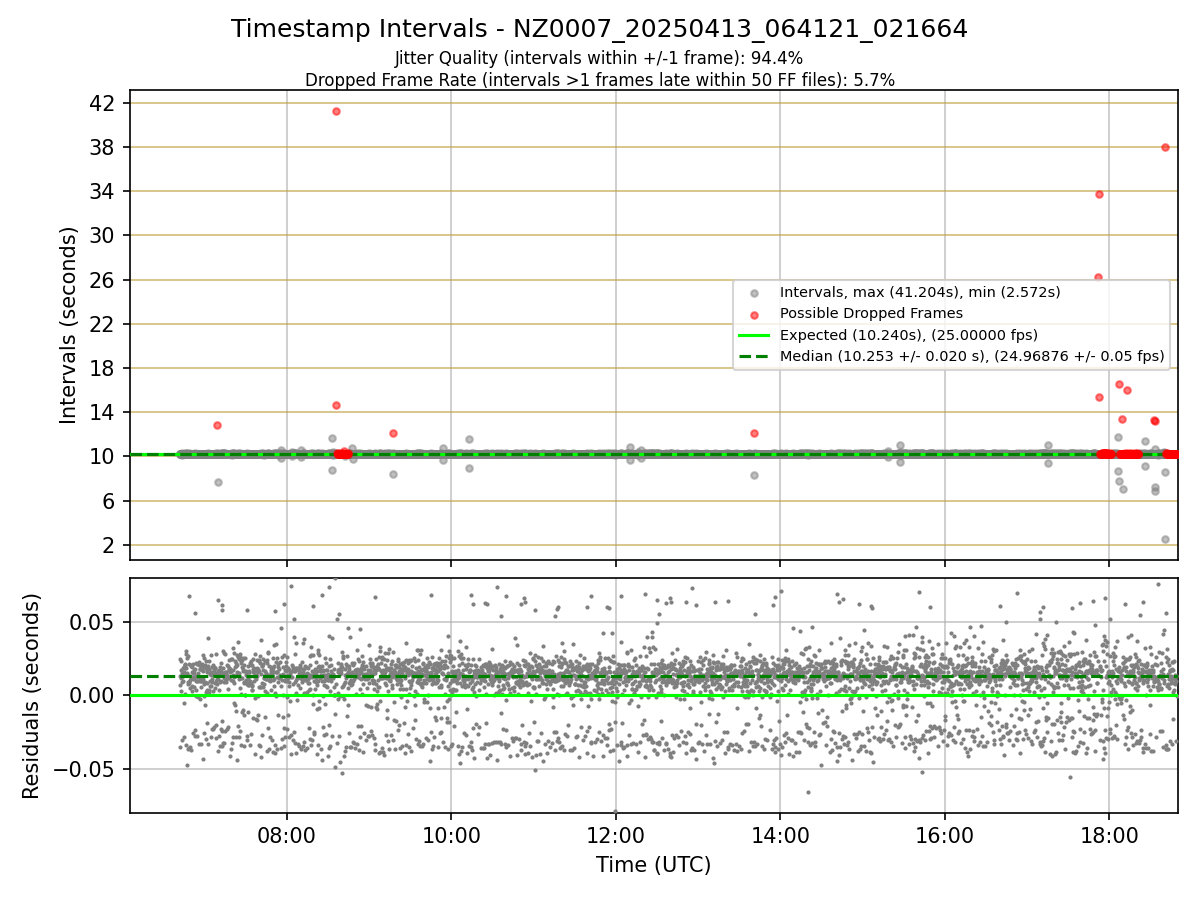Click legend entry 'Possible Dropped Frames'

point(871,313)
